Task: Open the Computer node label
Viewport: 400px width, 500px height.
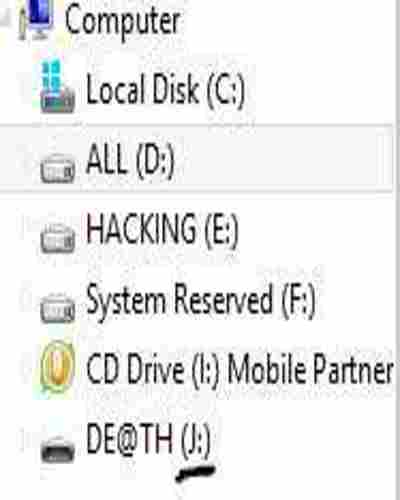Action: tap(123, 23)
